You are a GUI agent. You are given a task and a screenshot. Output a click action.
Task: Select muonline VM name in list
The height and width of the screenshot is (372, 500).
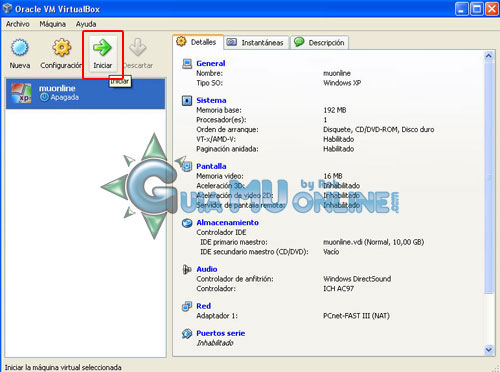click(57, 88)
